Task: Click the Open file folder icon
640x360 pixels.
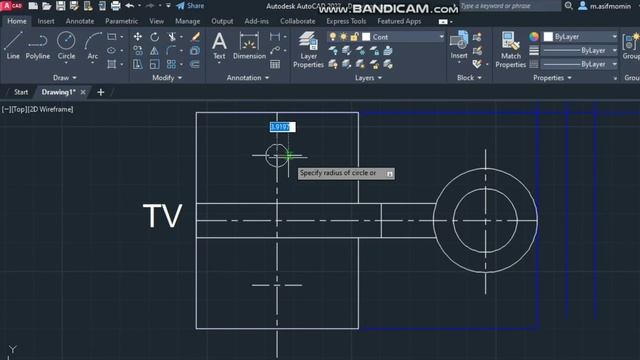Action: (x=47, y=6)
